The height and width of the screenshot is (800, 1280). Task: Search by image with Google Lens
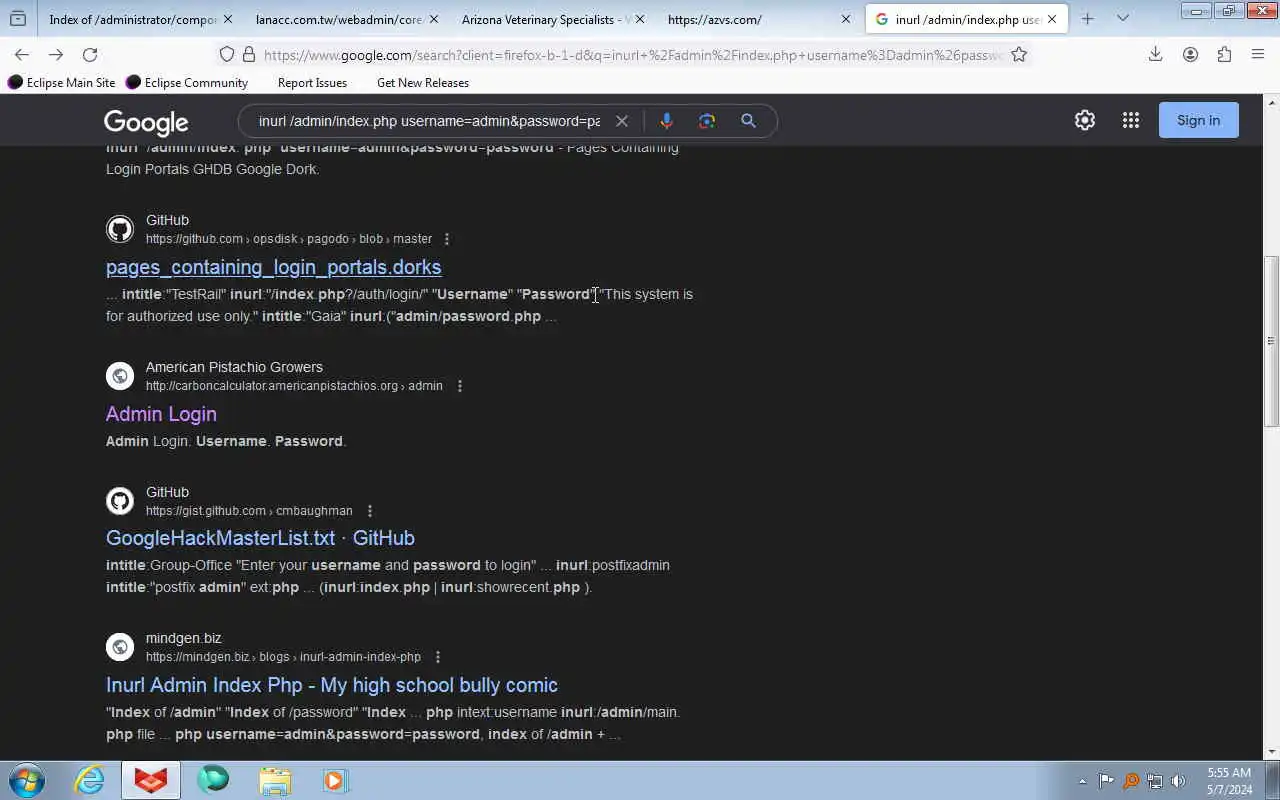point(707,121)
